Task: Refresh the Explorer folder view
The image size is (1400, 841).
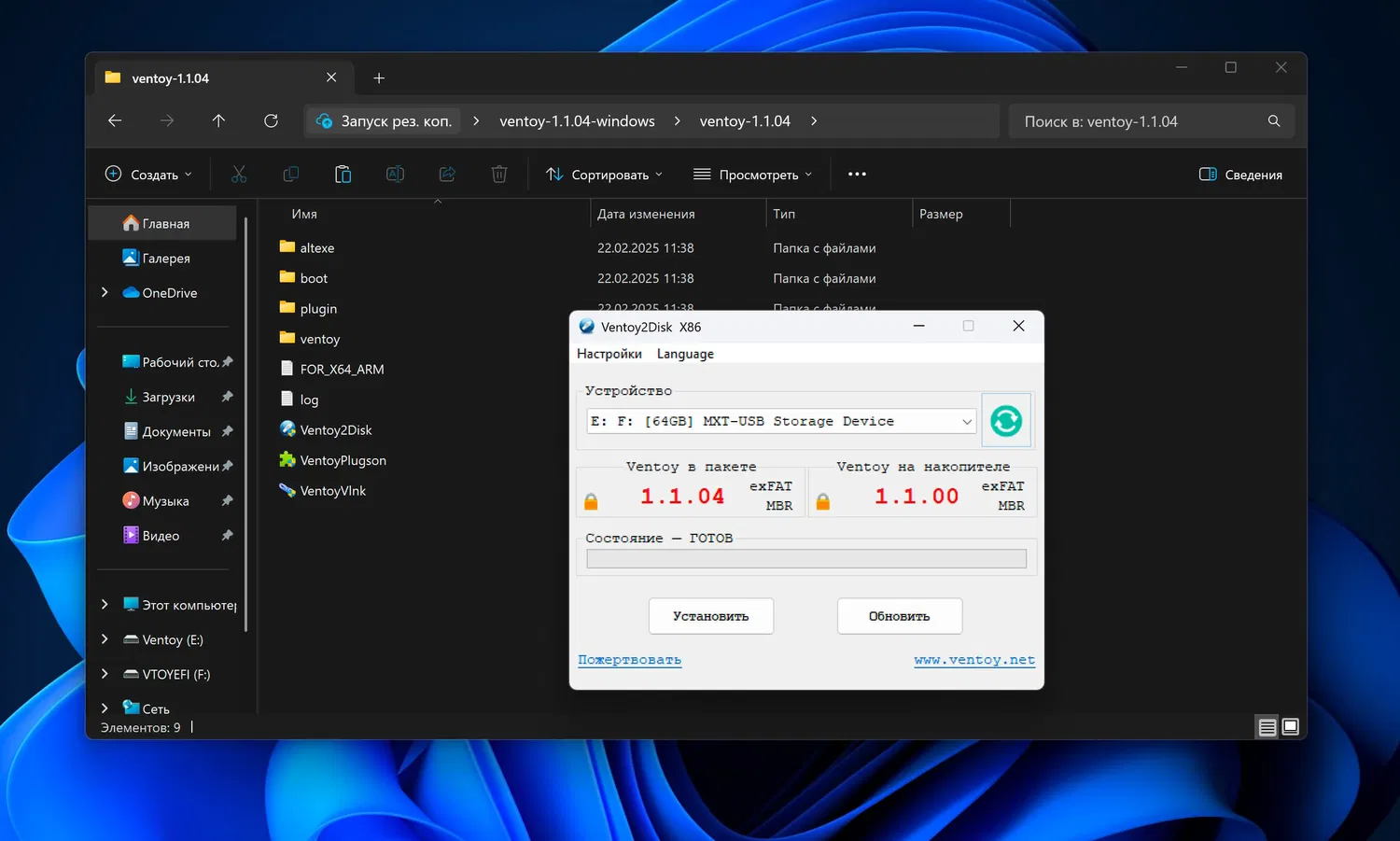Action: tap(271, 121)
